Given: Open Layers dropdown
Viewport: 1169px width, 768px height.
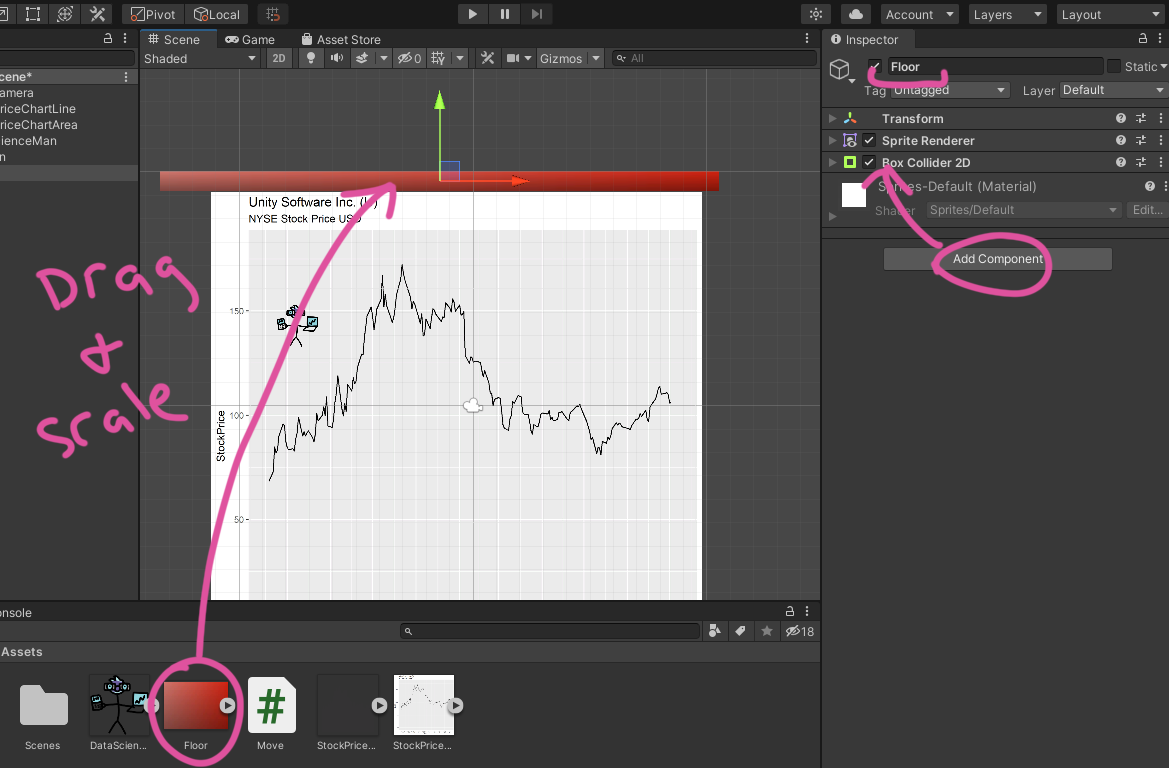Looking at the screenshot, I should pyautogui.click(x=1007, y=14).
